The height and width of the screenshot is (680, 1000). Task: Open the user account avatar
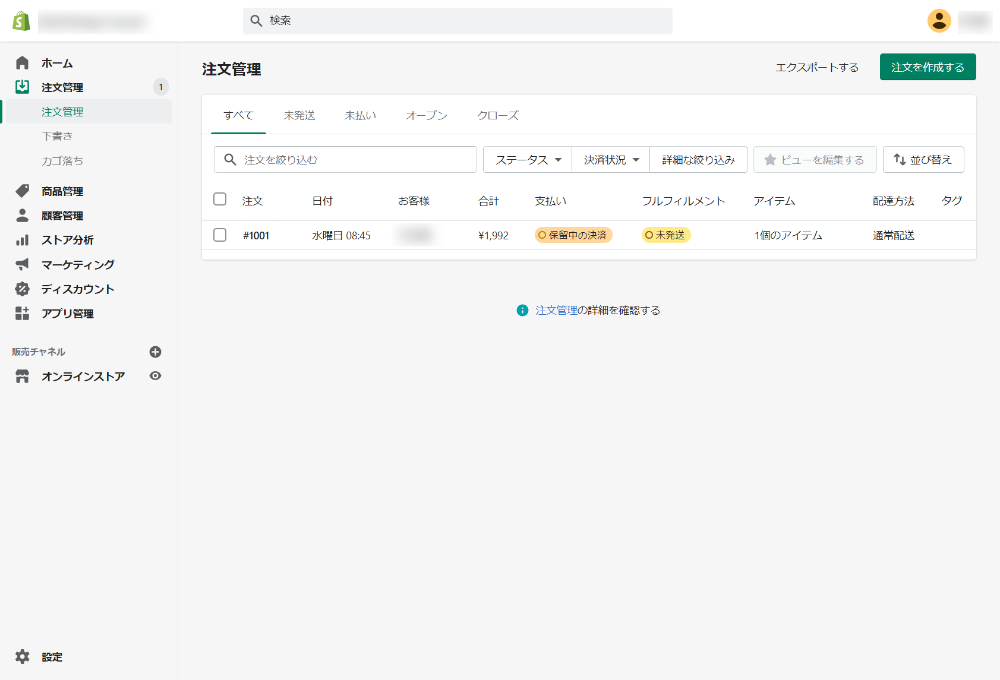coord(939,21)
